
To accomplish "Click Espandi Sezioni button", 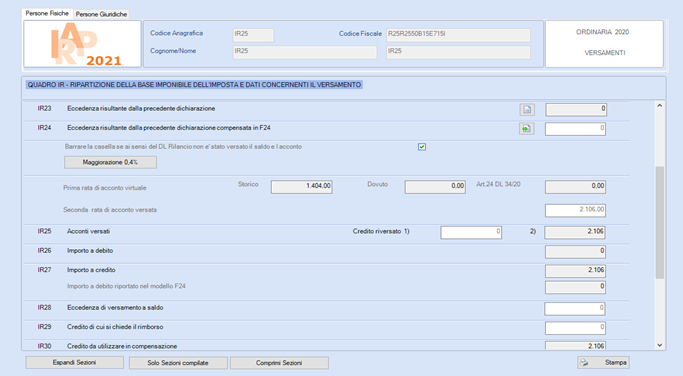I will [74, 362].
